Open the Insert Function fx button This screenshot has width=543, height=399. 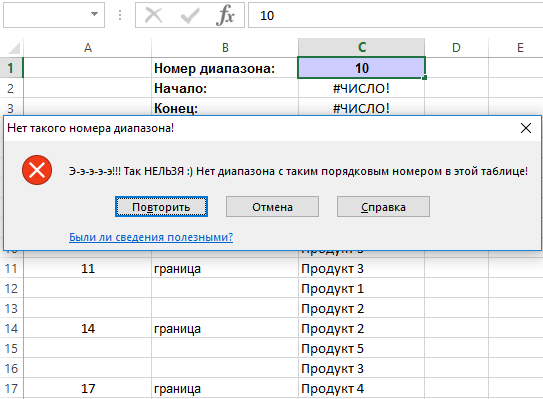pyautogui.click(x=225, y=15)
